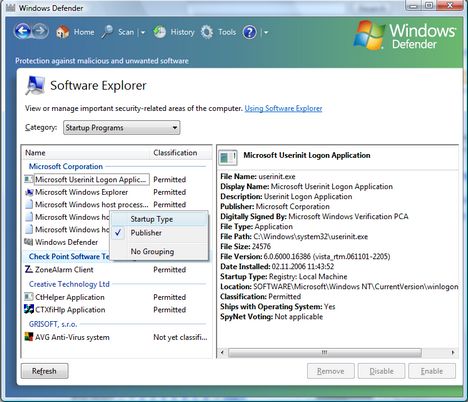Click the Refresh button

pyautogui.click(x=45, y=371)
